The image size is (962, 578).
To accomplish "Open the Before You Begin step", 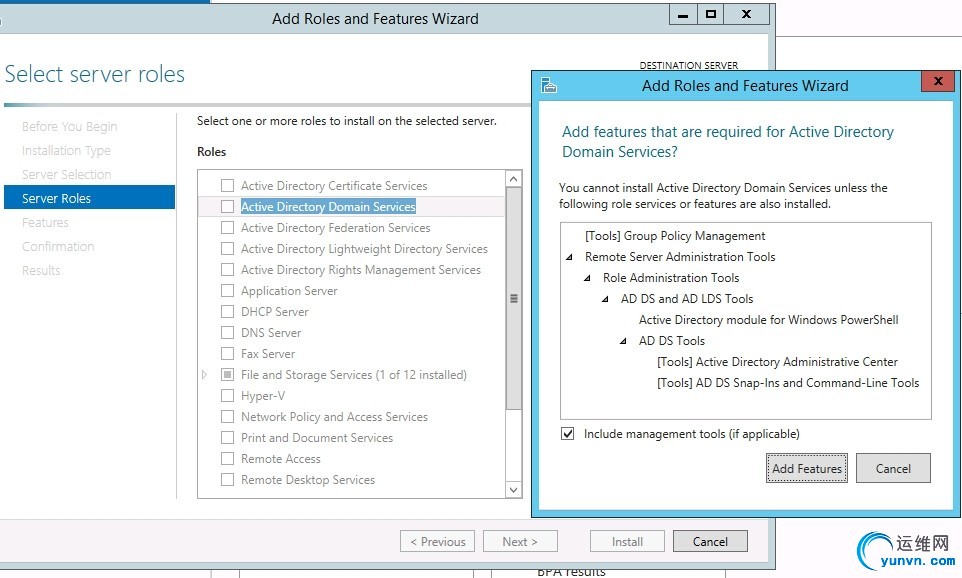I will pos(70,127).
